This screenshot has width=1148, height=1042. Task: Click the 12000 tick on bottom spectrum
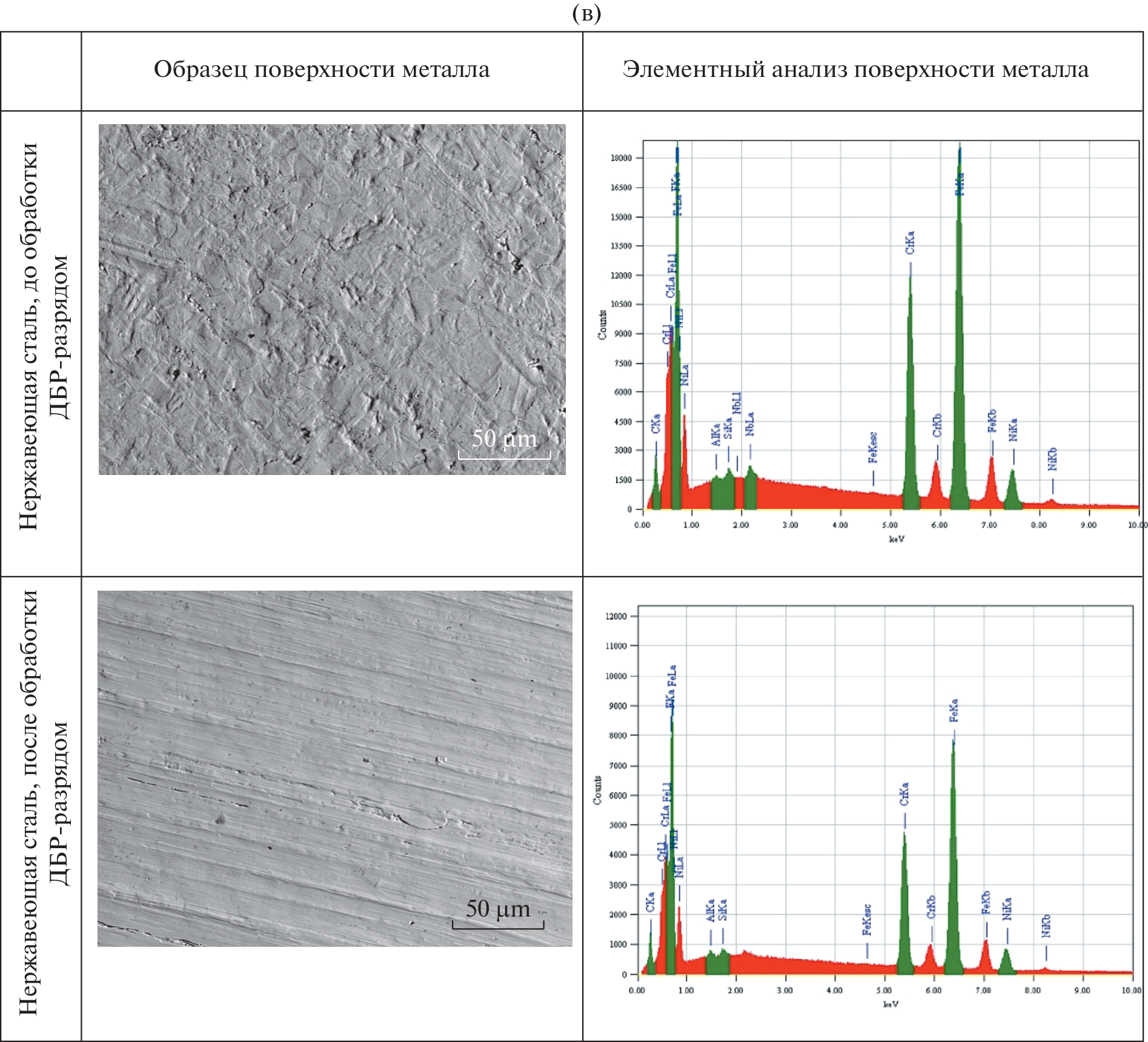pyautogui.click(x=616, y=616)
